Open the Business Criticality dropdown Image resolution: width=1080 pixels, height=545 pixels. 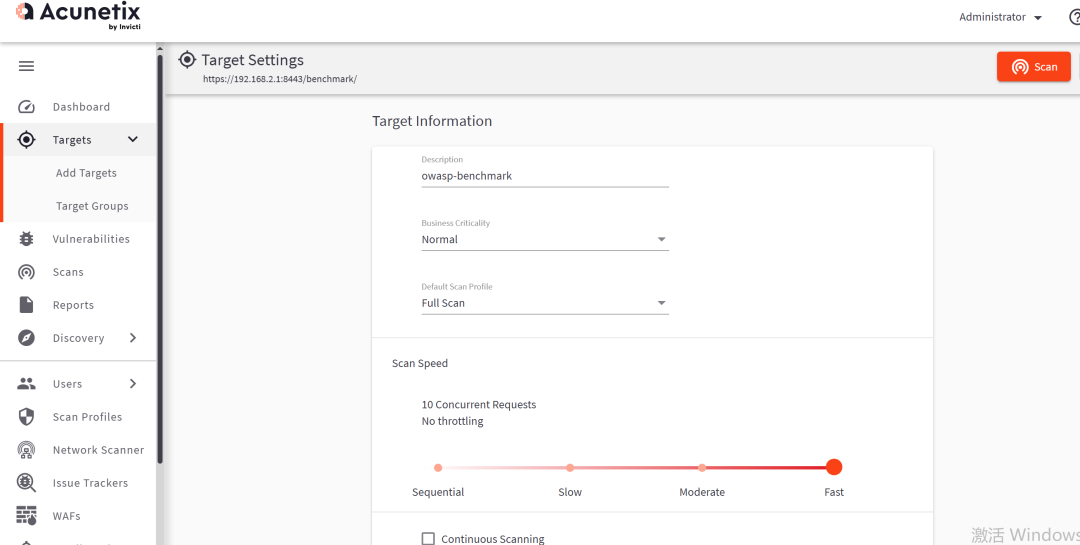pyautogui.click(x=544, y=240)
